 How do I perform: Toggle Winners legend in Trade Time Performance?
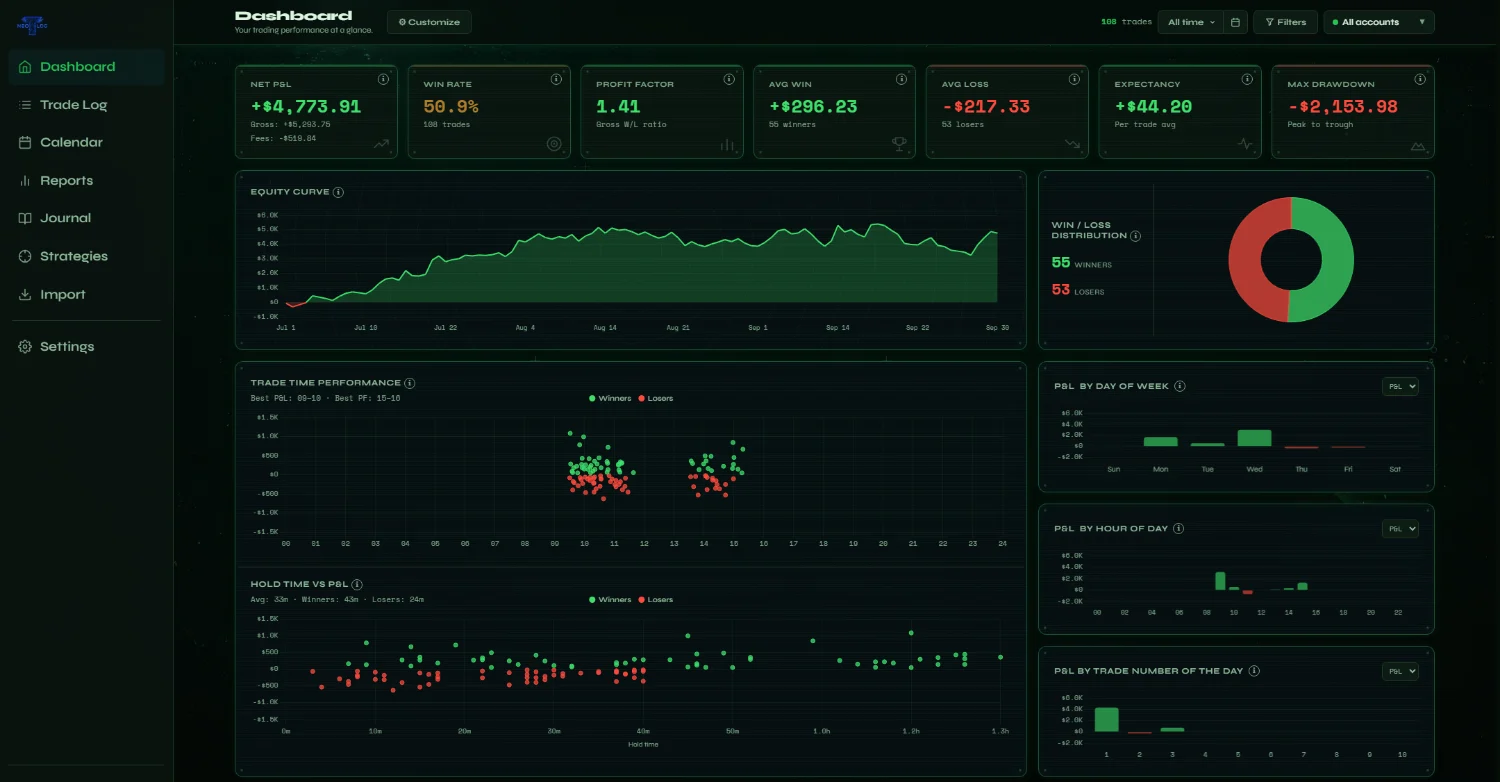(x=610, y=399)
